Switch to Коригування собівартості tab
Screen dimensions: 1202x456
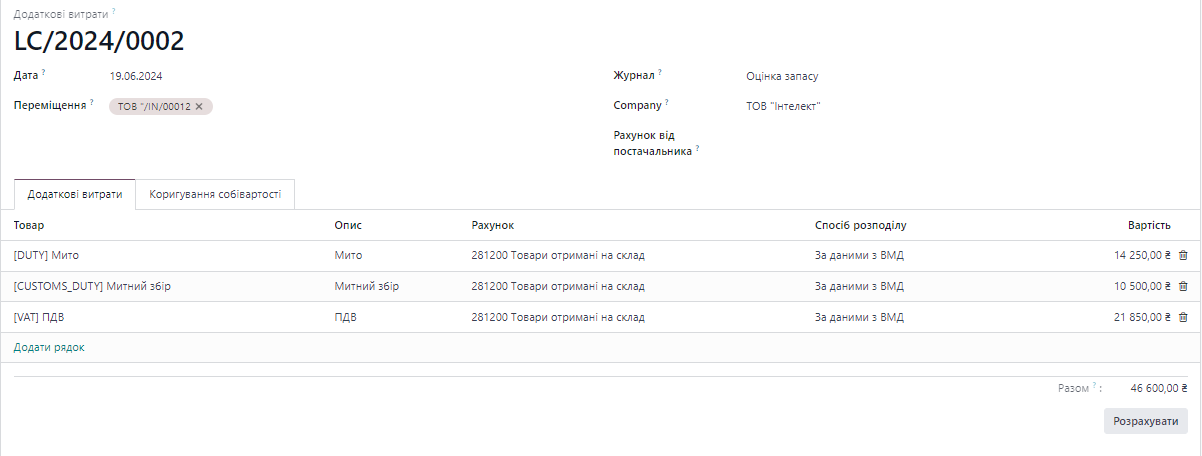(x=215, y=194)
